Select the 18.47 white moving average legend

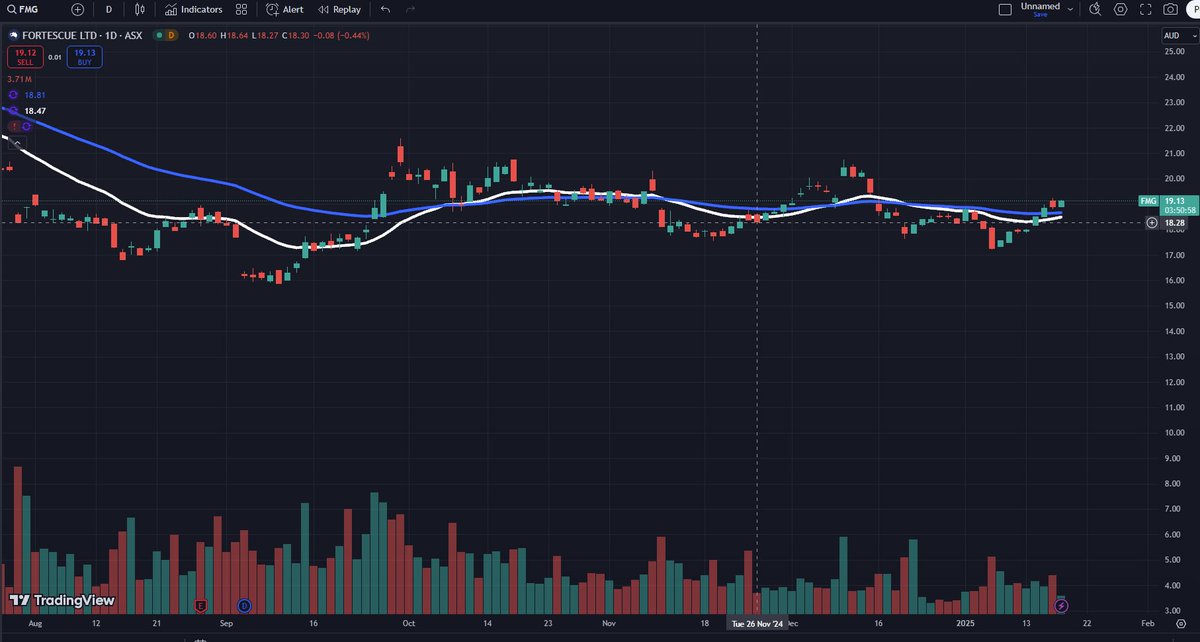coord(35,110)
